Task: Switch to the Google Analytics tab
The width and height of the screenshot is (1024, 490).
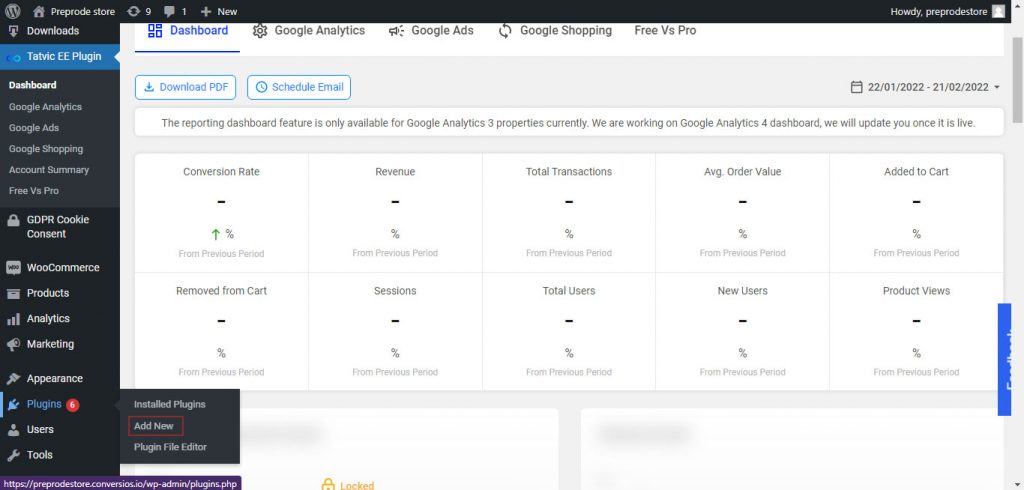Action: tap(308, 31)
